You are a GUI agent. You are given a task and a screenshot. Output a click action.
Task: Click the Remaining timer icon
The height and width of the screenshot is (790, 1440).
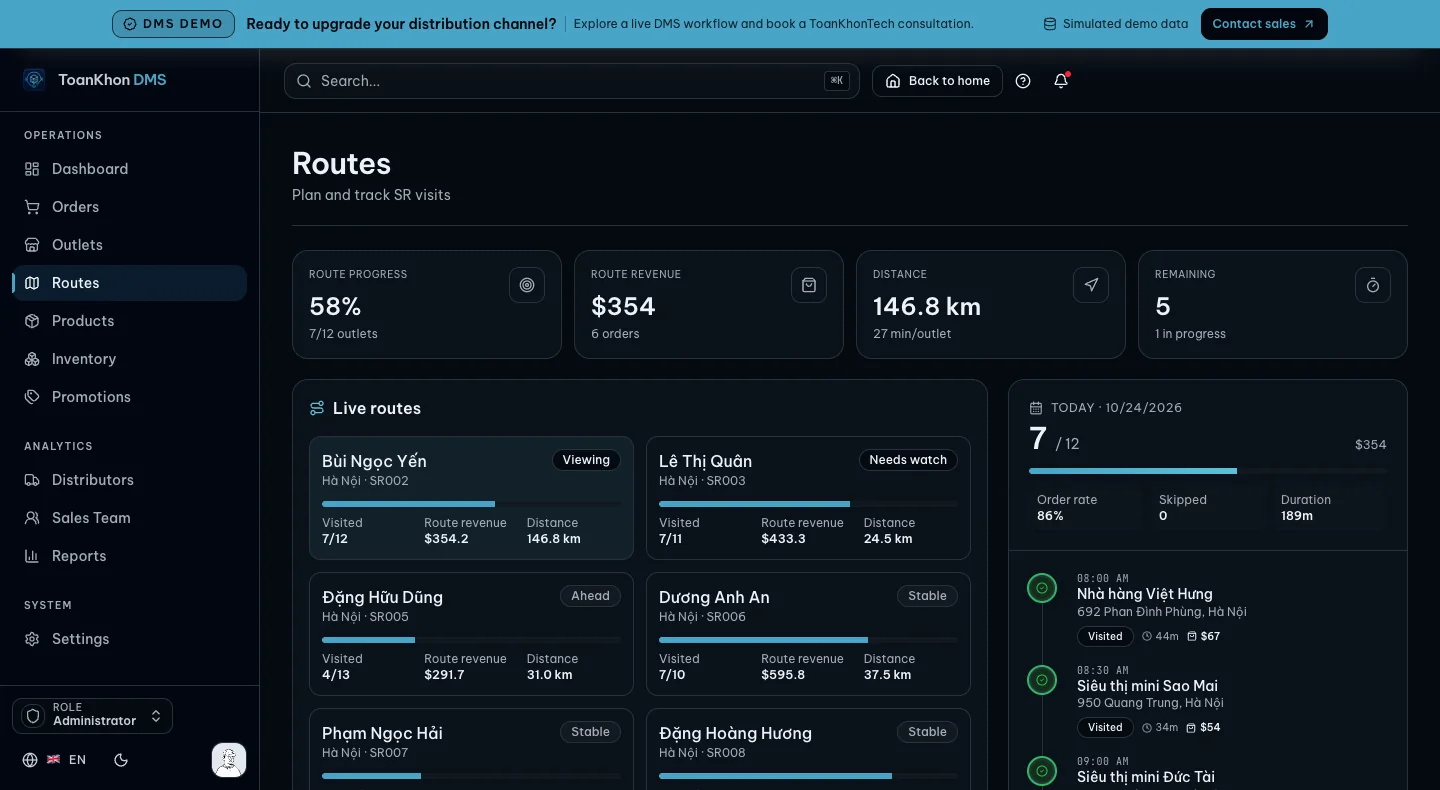pos(1373,285)
